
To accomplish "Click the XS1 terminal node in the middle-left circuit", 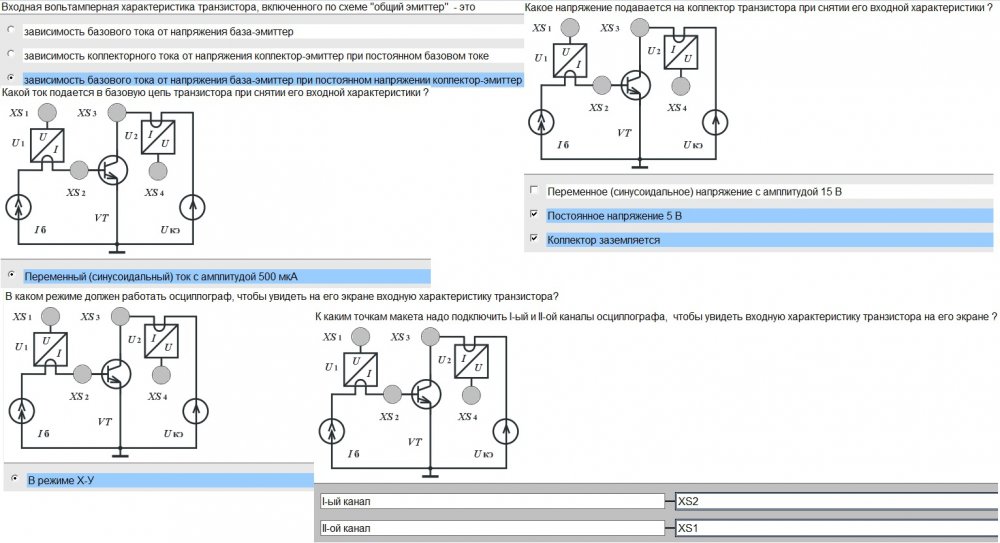I will 47,112.
